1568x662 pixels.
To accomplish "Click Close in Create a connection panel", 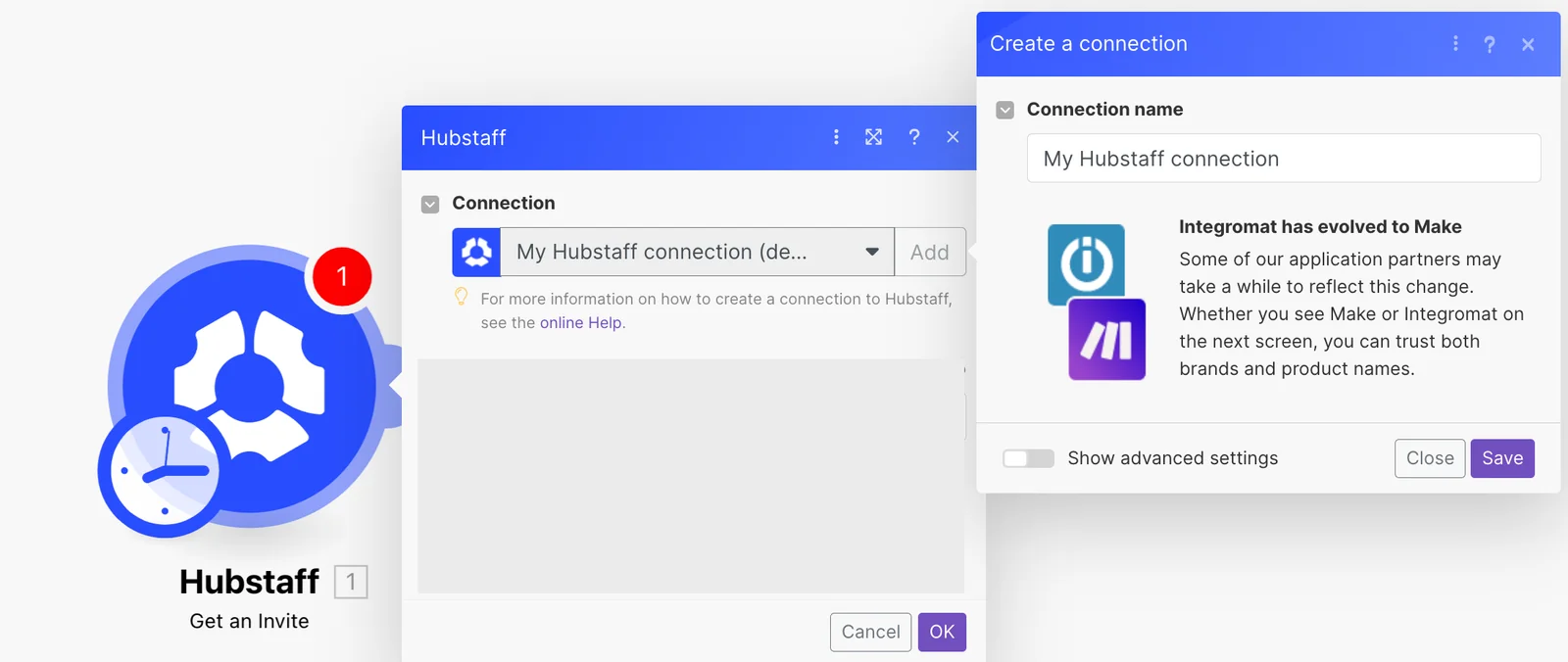I will coord(1430,458).
